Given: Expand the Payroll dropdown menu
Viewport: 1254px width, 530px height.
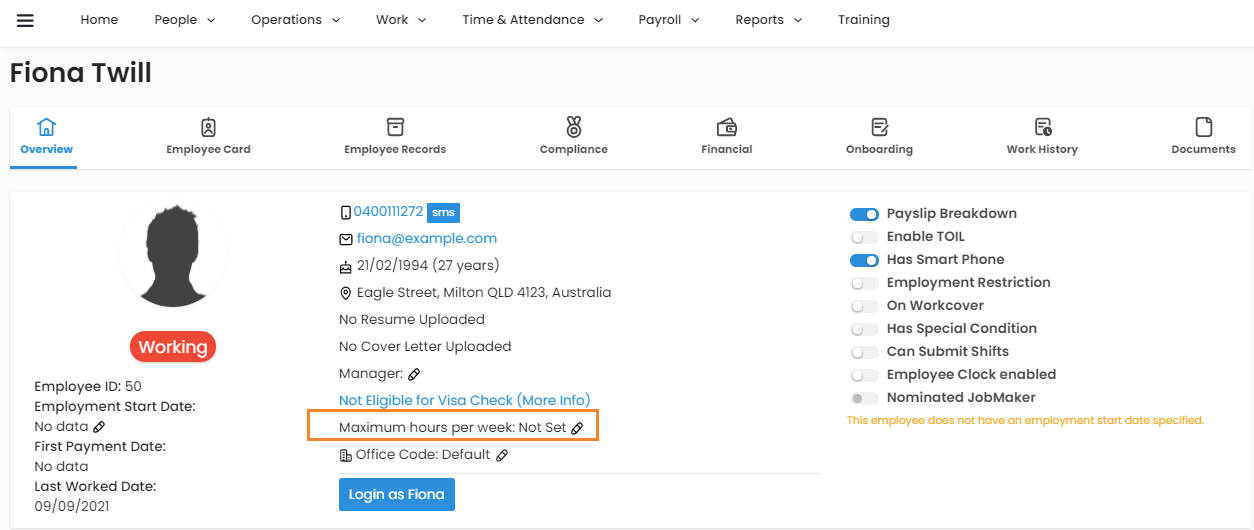Looking at the screenshot, I should (x=668, y=20).
